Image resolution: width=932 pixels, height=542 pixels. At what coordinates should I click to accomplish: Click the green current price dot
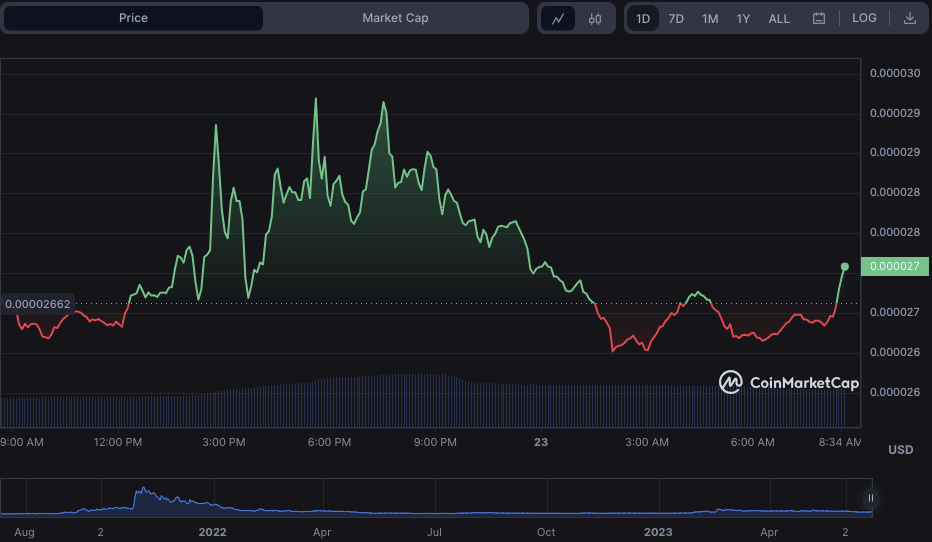(845, 267)
